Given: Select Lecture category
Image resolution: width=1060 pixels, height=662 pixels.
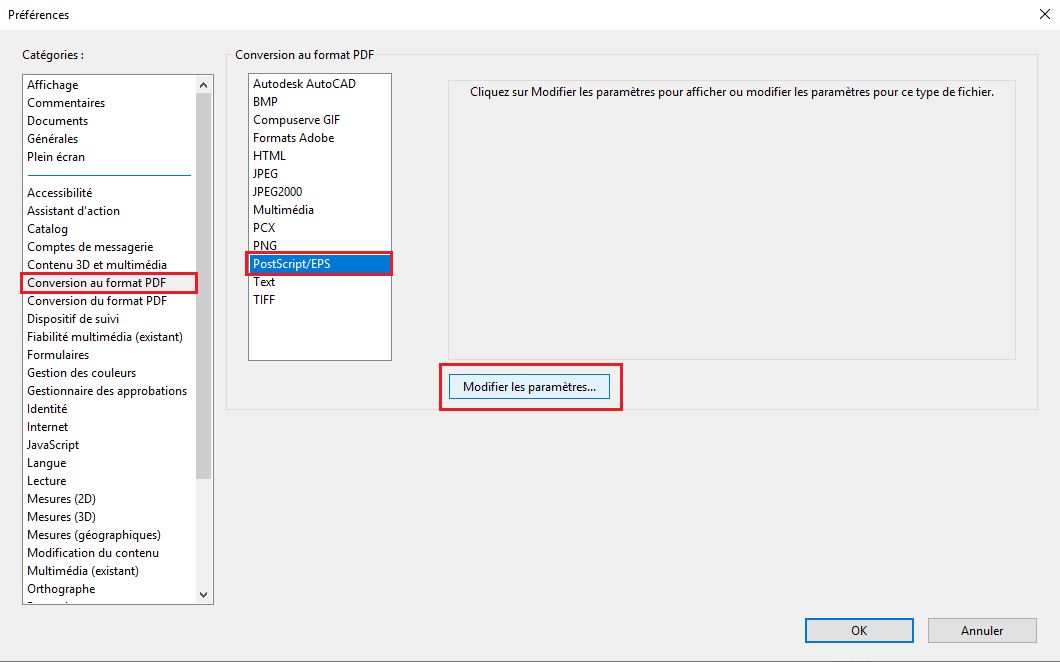Looking at the screenshot, I should 47,481.
